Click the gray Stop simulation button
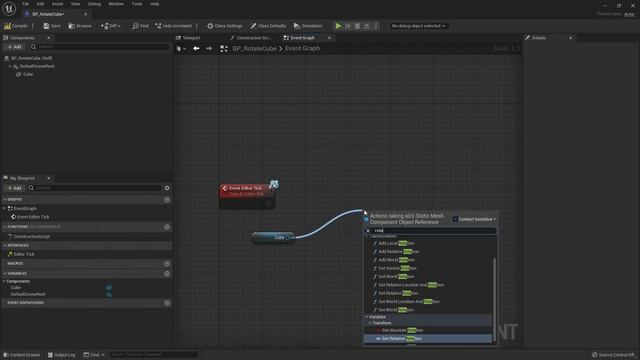Image resolution: width=640 pixels, height=360 pixels. tap(358, 26)
